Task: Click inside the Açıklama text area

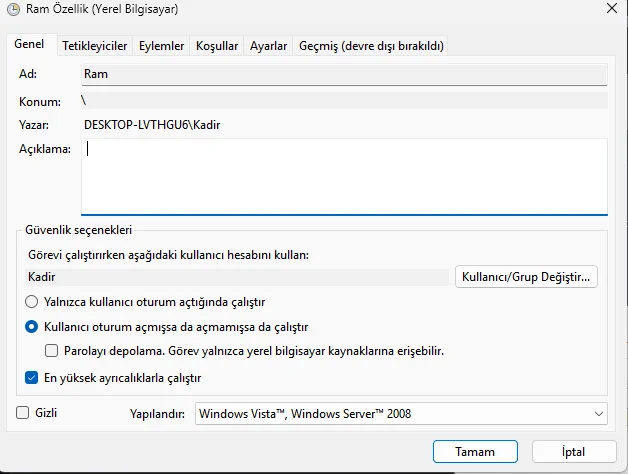Action: pyautogui.click(x=344, y=177)
